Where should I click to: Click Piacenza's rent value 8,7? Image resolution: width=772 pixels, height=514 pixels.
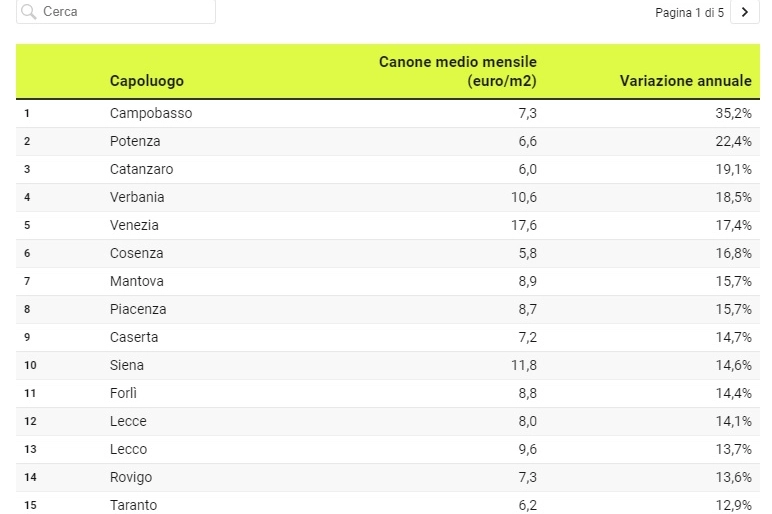pyautogui.click(x=527, y=310)
